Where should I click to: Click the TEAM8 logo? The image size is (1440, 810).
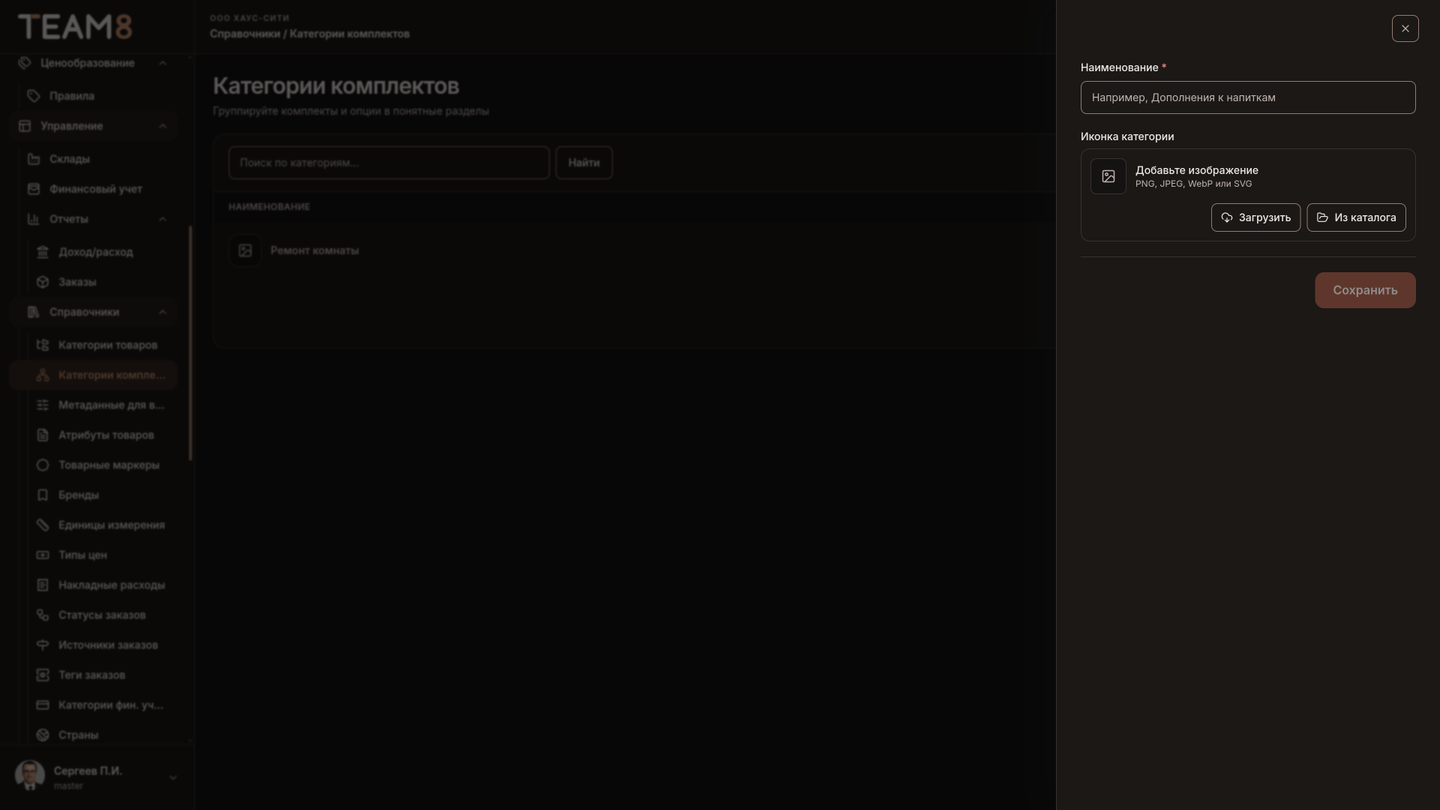(75, 26)
